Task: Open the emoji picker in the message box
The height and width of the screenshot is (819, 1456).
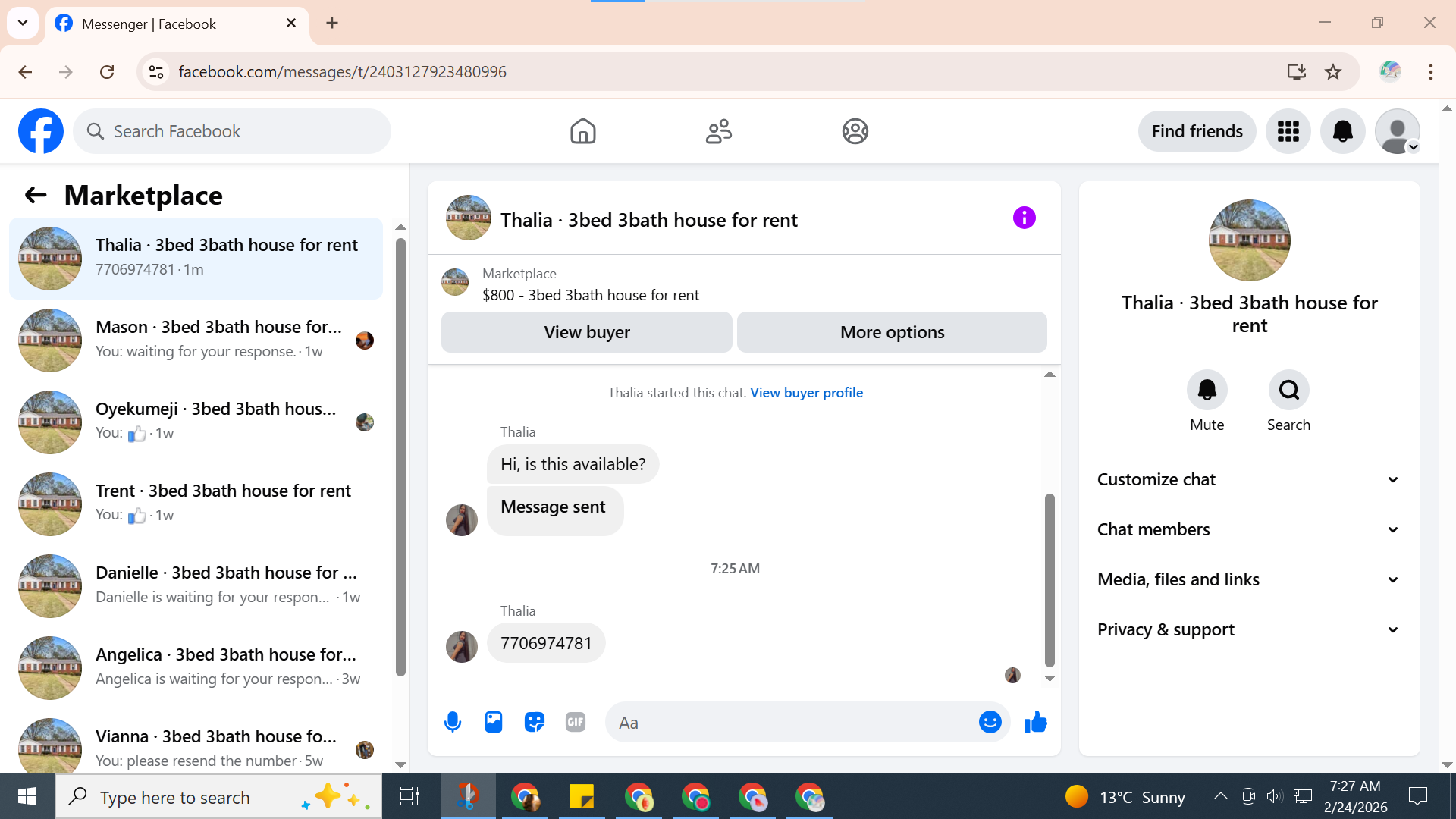Action: (990, 722)
